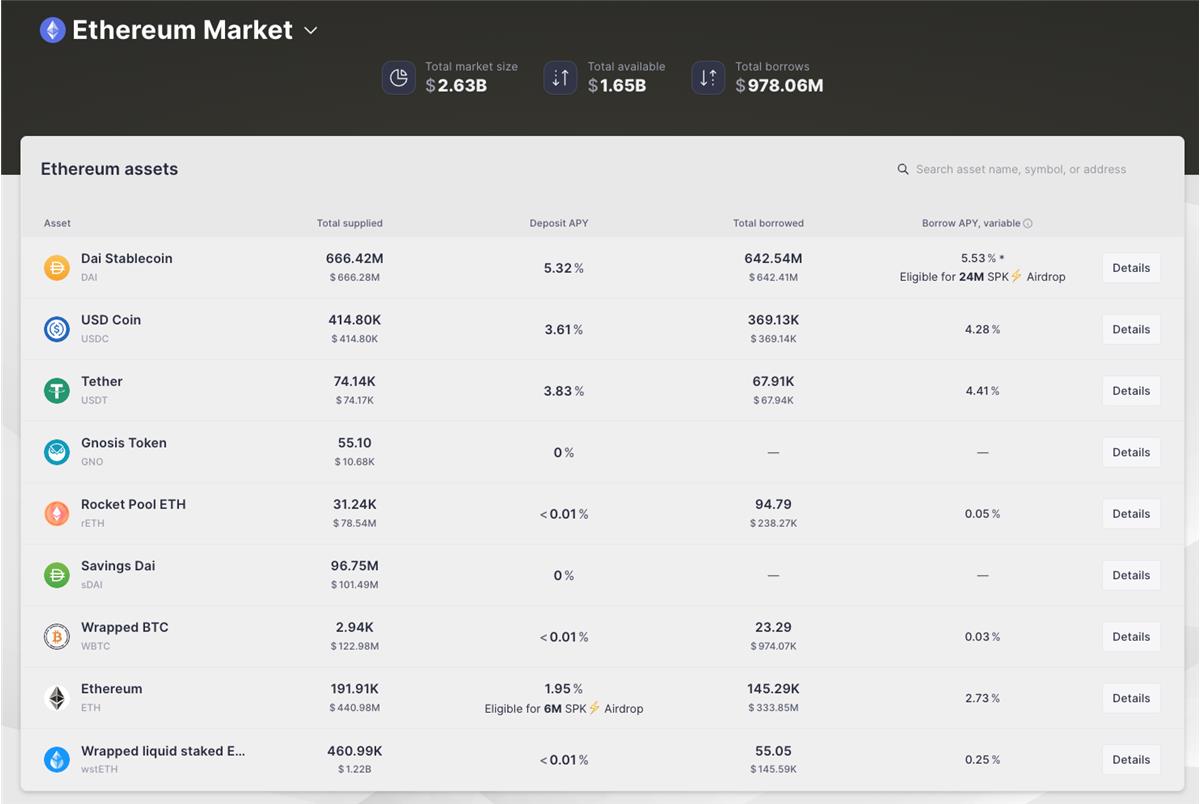Click the Tether token icon

pos(57,390)
